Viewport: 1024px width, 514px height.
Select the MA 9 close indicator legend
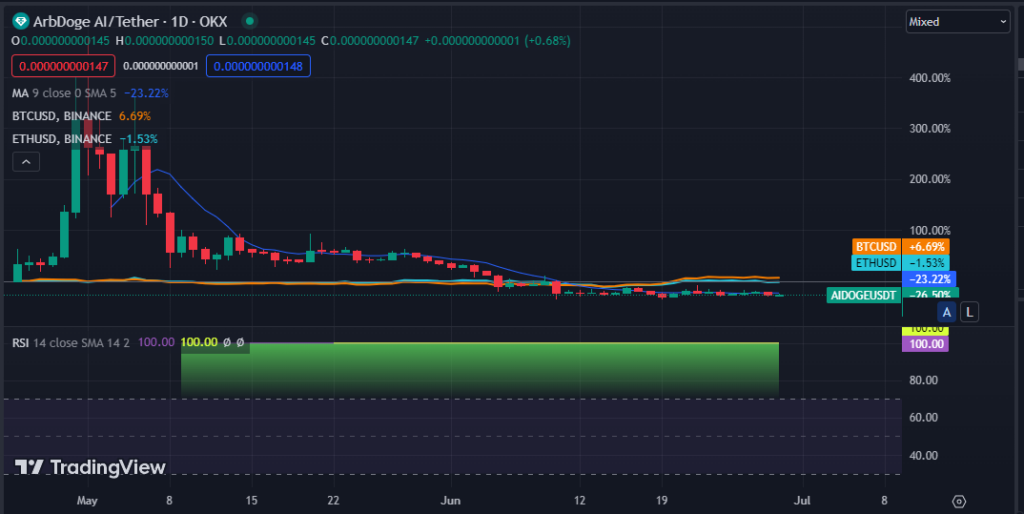coord(64,93)
